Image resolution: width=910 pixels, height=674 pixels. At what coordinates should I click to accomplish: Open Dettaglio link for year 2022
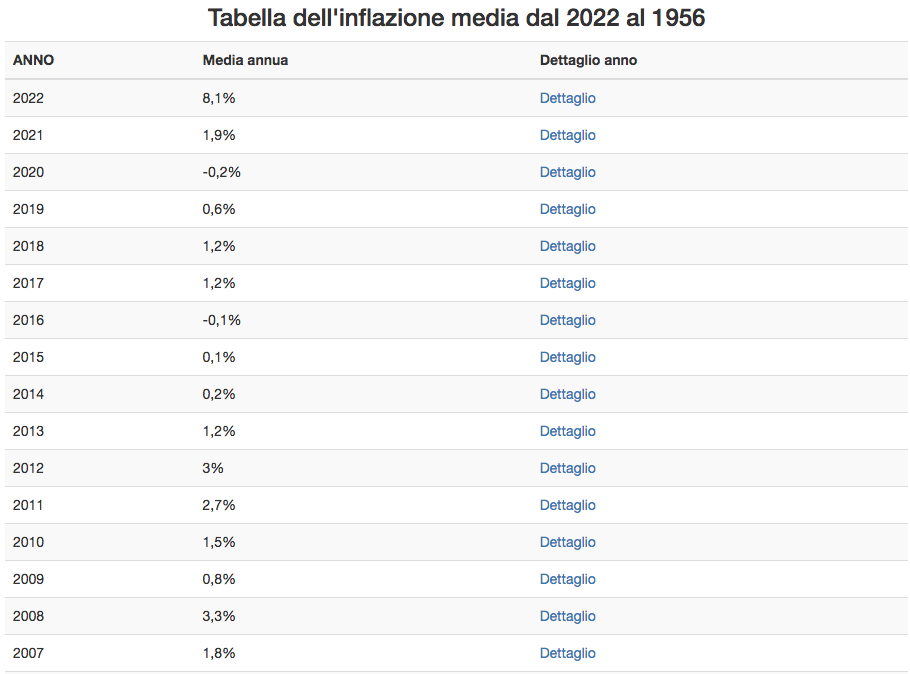(568, 98)
